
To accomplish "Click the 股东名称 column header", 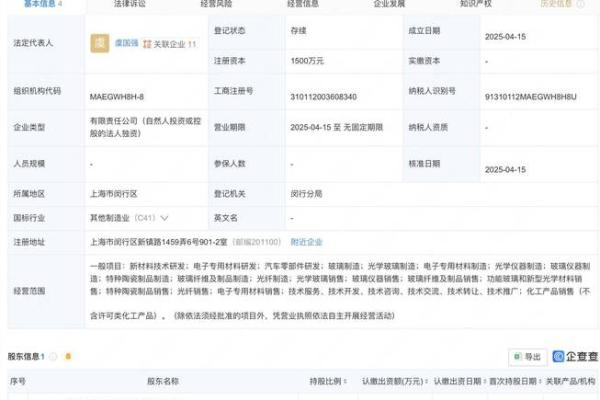I will (163, 381).
